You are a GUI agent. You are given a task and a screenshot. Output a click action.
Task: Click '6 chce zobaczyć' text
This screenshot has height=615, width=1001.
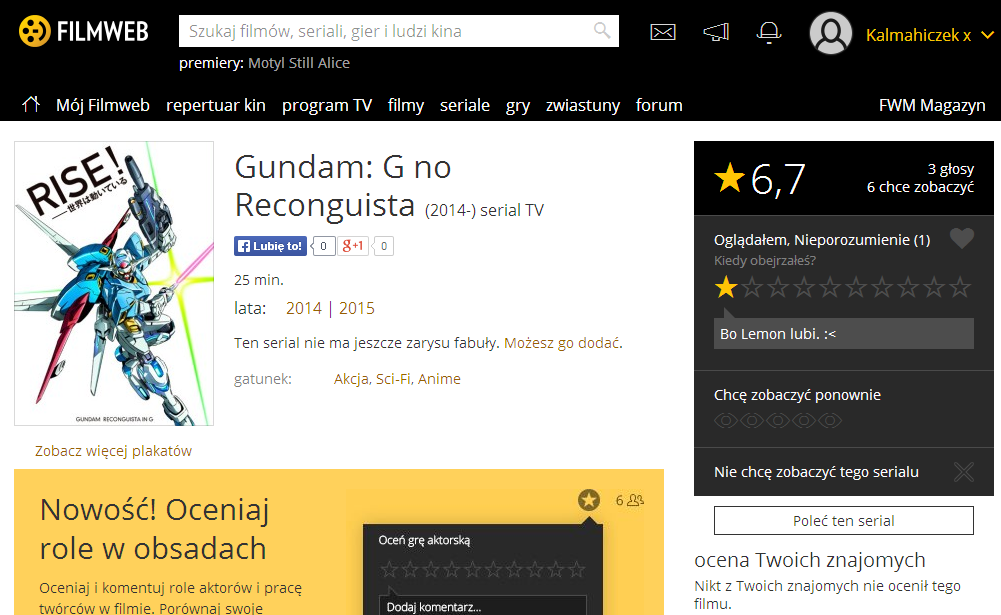(x=920, y=186)
